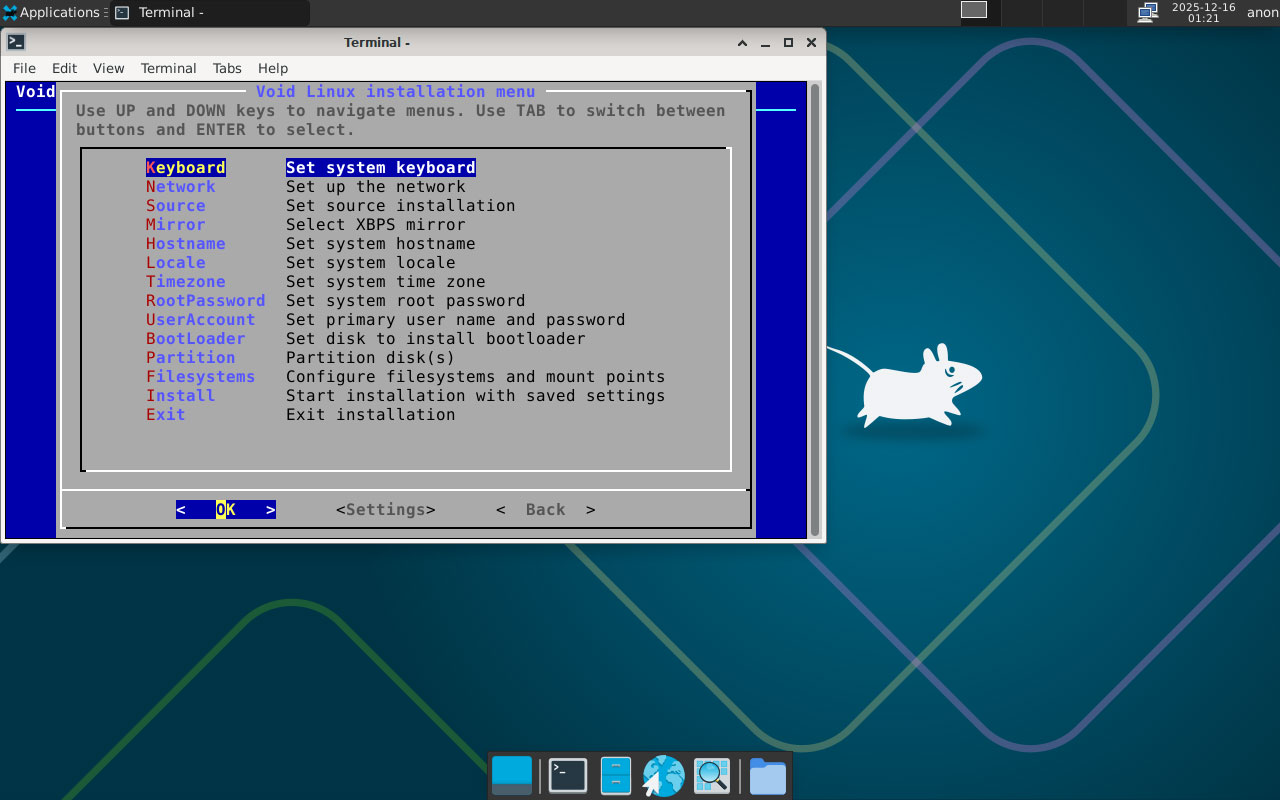This screenshot has height=800, width=1280.
Task: Open the Terminal menu in menu bar
Action: [168, 68]
